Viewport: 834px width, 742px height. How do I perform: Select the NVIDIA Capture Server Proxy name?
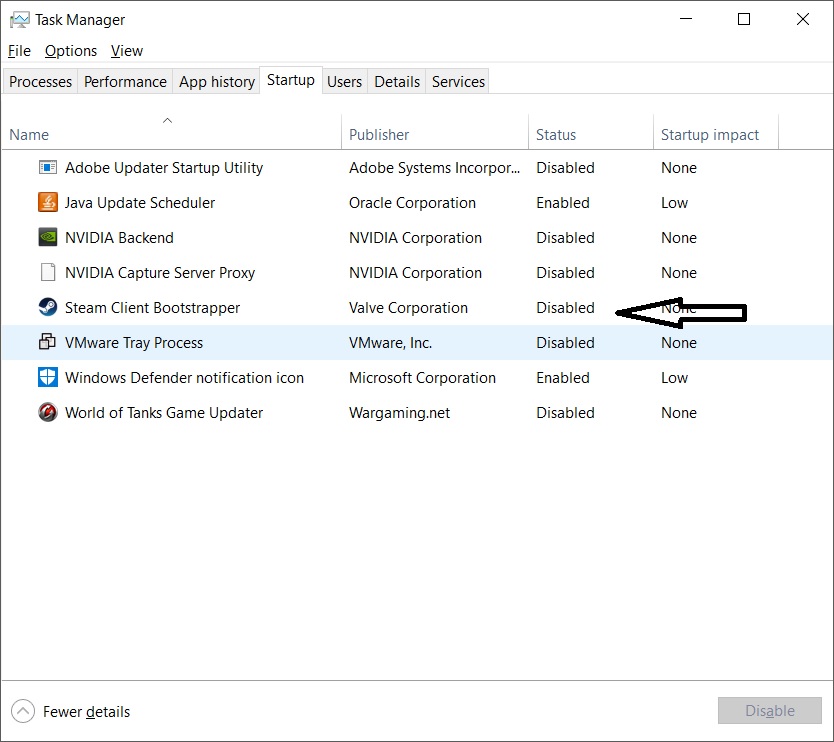click(x=160, y=273)
